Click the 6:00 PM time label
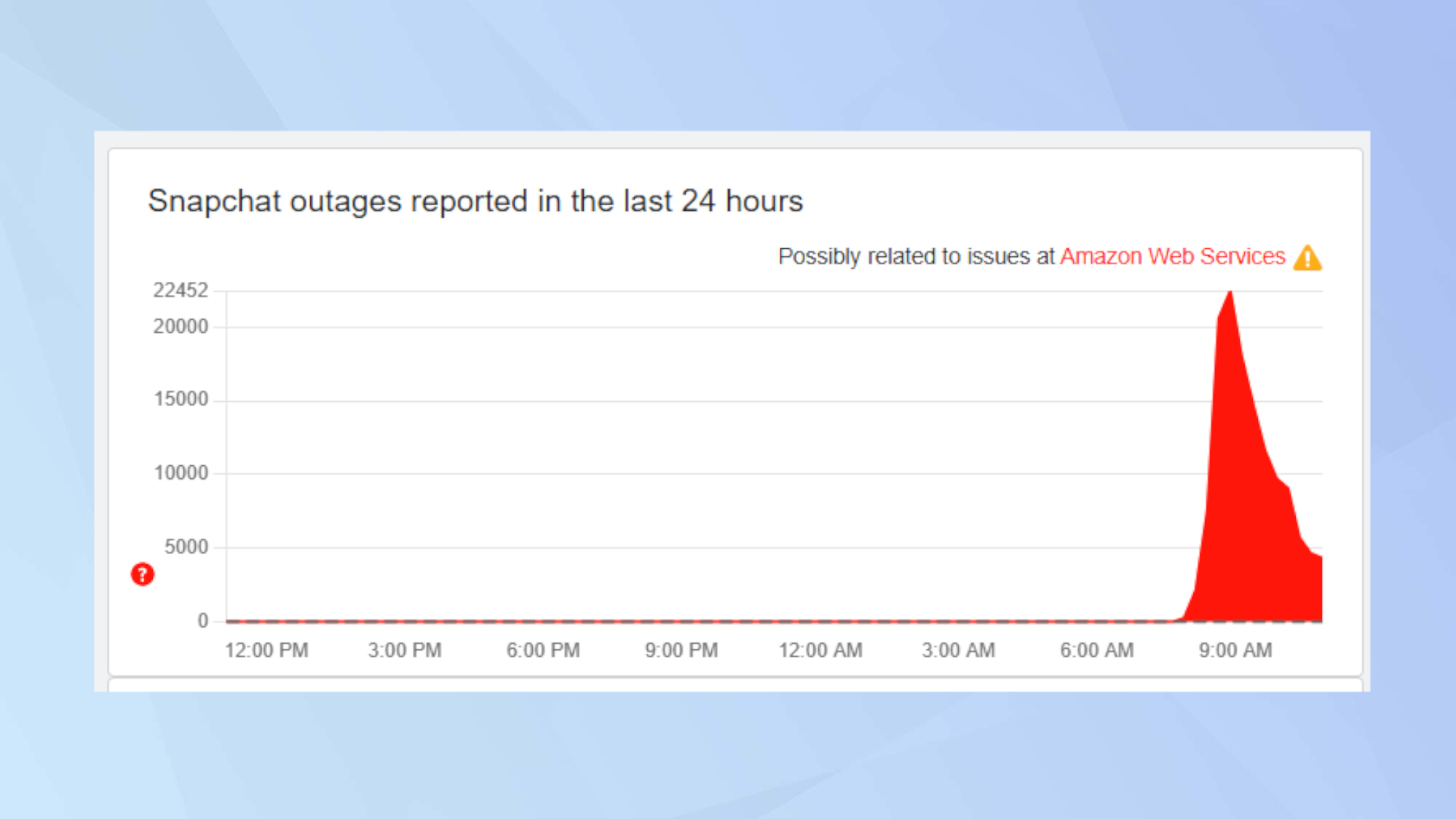This screenshot has width=1456, height=819. tap(543, 650)
